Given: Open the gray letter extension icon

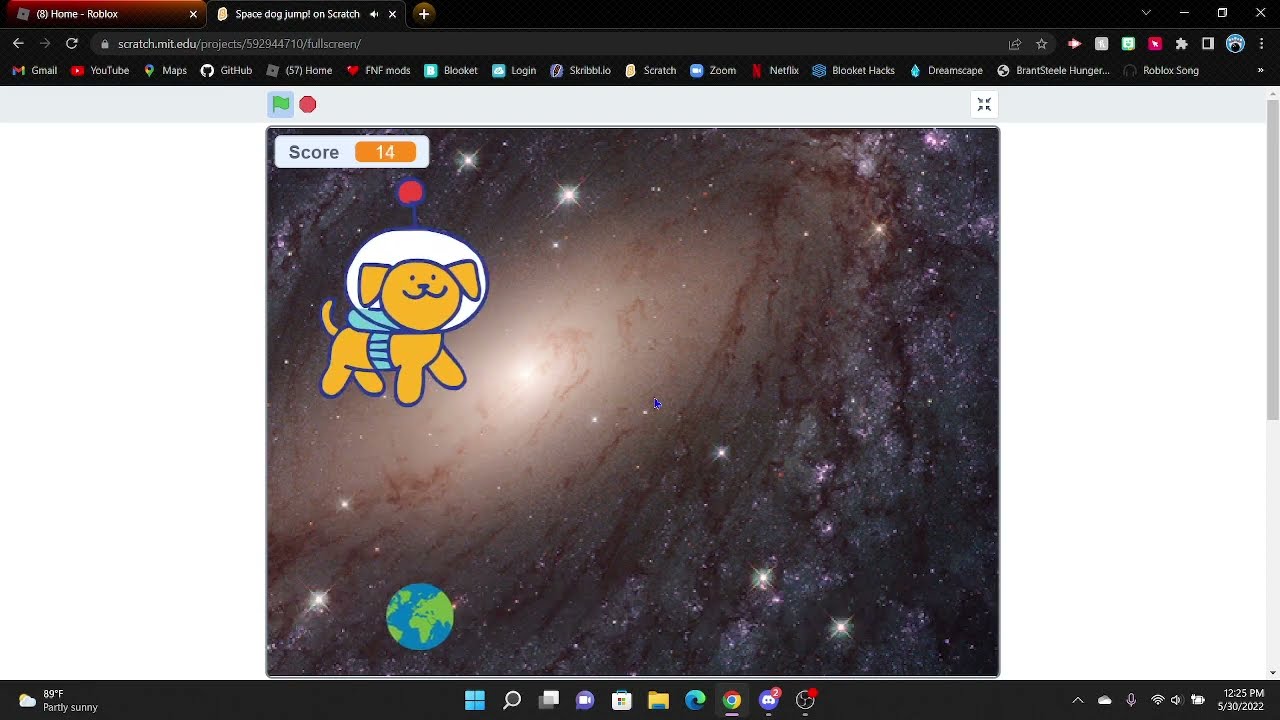Looking at the screenshot, I should [x=1102, y=44].
